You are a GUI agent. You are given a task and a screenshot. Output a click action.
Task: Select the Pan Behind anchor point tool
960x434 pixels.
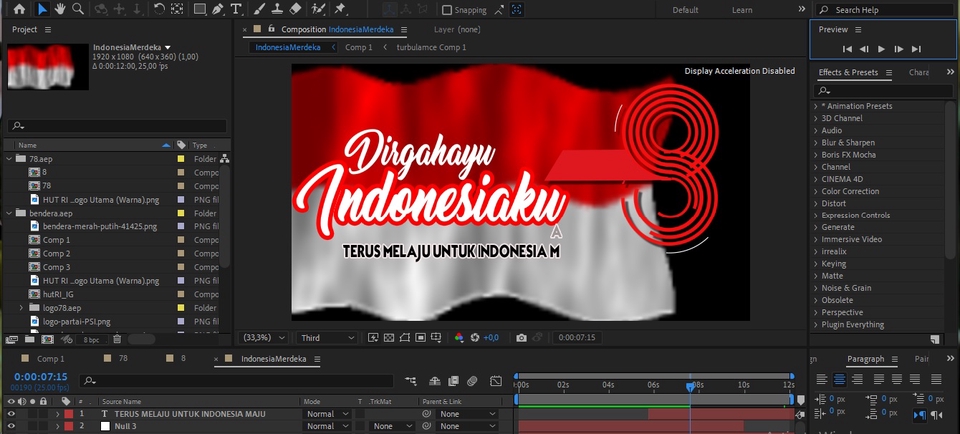[177, 9]
